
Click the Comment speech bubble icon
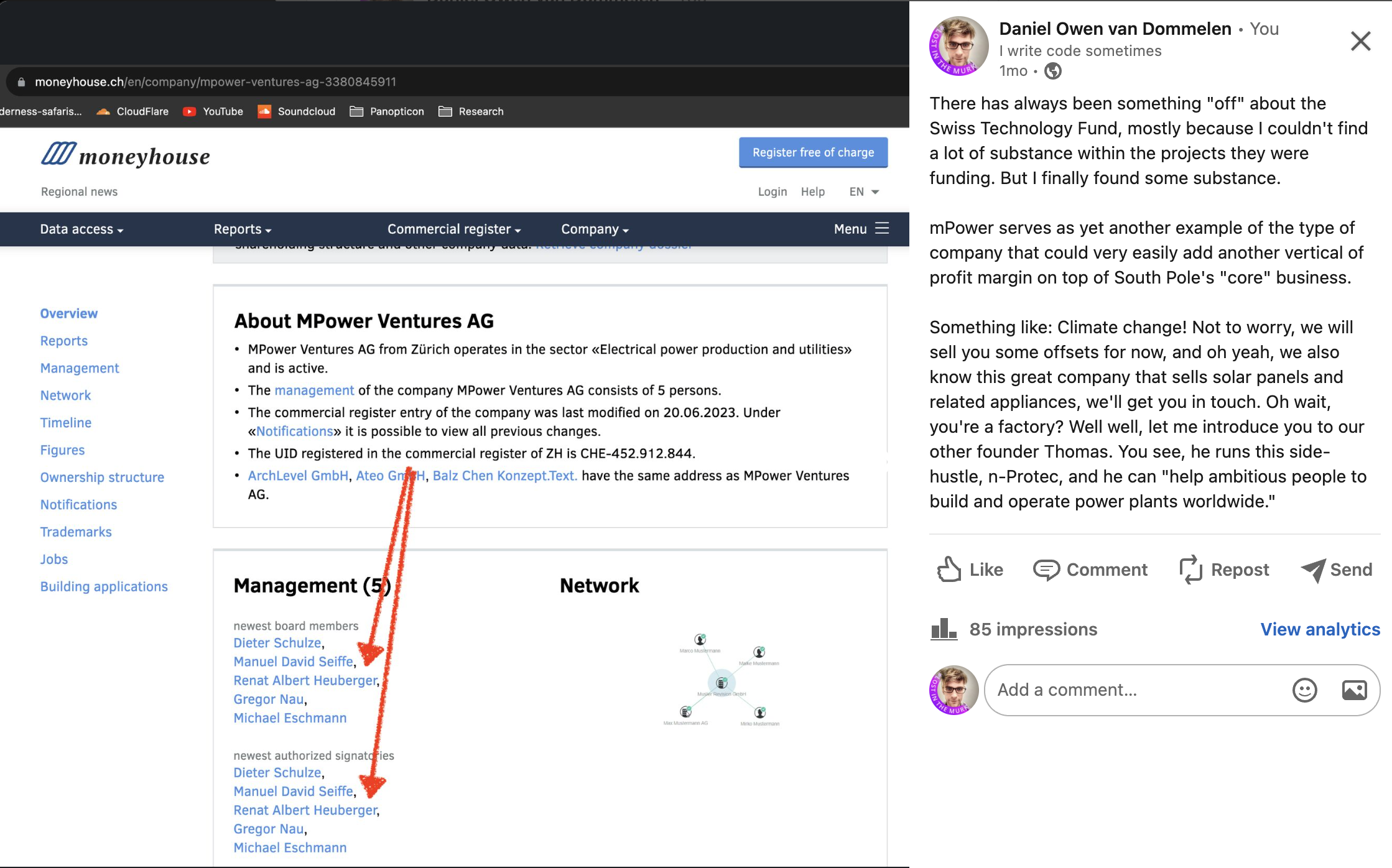[x=1046, y=570]
